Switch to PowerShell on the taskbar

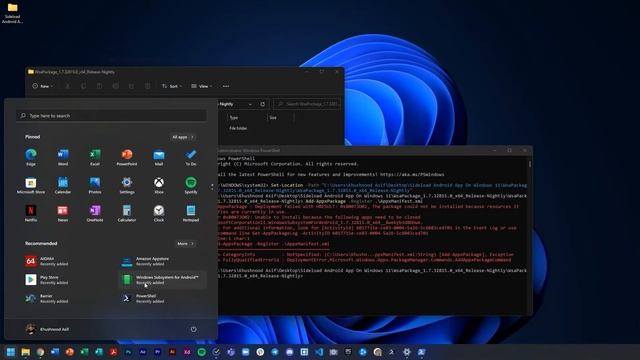tap(421, 352)
